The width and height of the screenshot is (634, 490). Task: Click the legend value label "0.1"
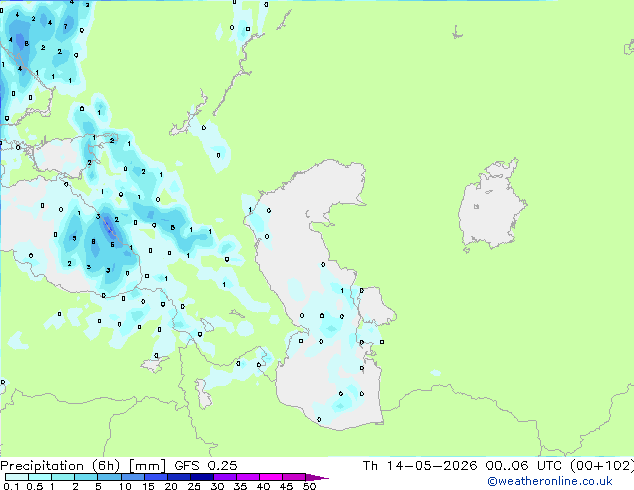click(x=11, y=486)
